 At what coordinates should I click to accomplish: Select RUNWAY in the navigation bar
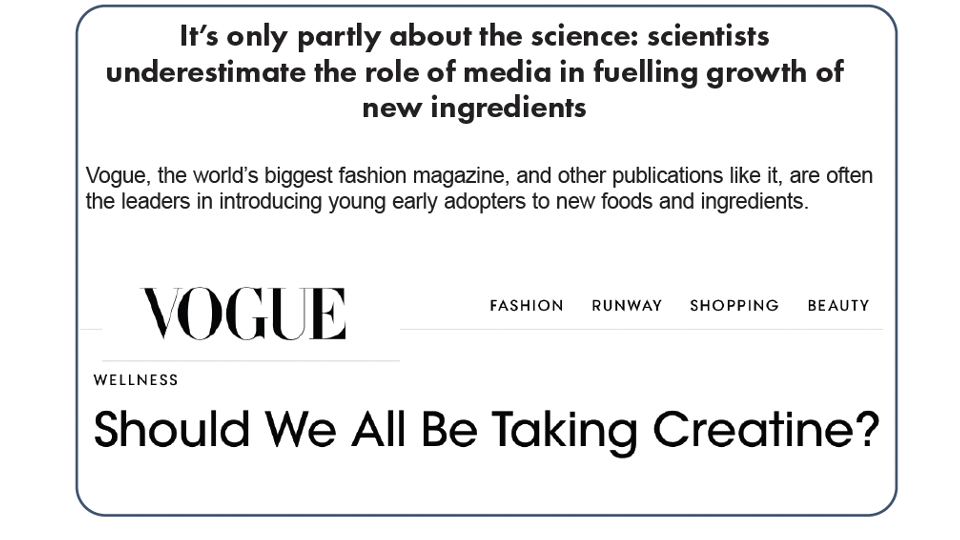click(x=626, y=306)
